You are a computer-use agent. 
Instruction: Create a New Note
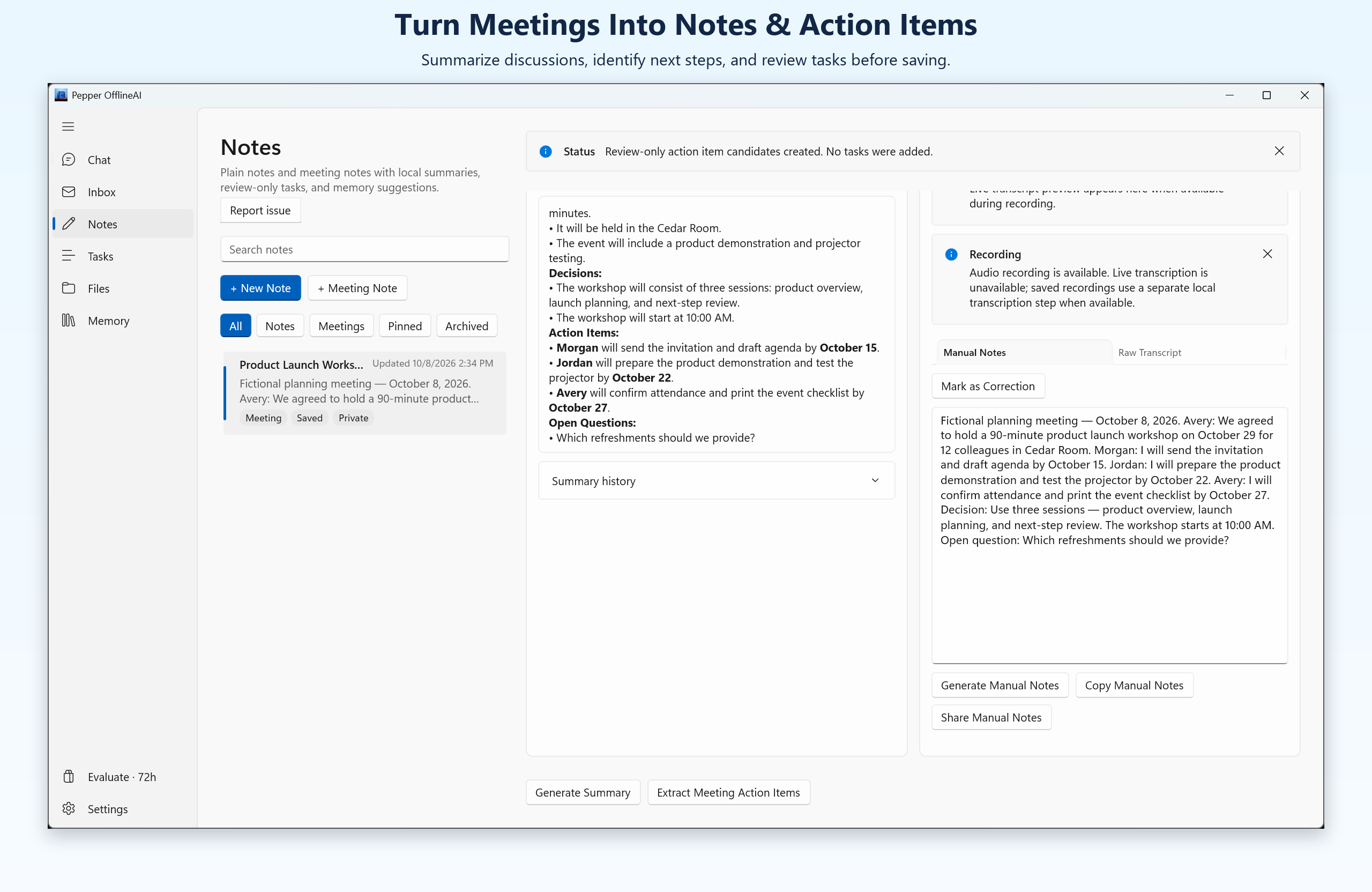(x=260, y=288)
